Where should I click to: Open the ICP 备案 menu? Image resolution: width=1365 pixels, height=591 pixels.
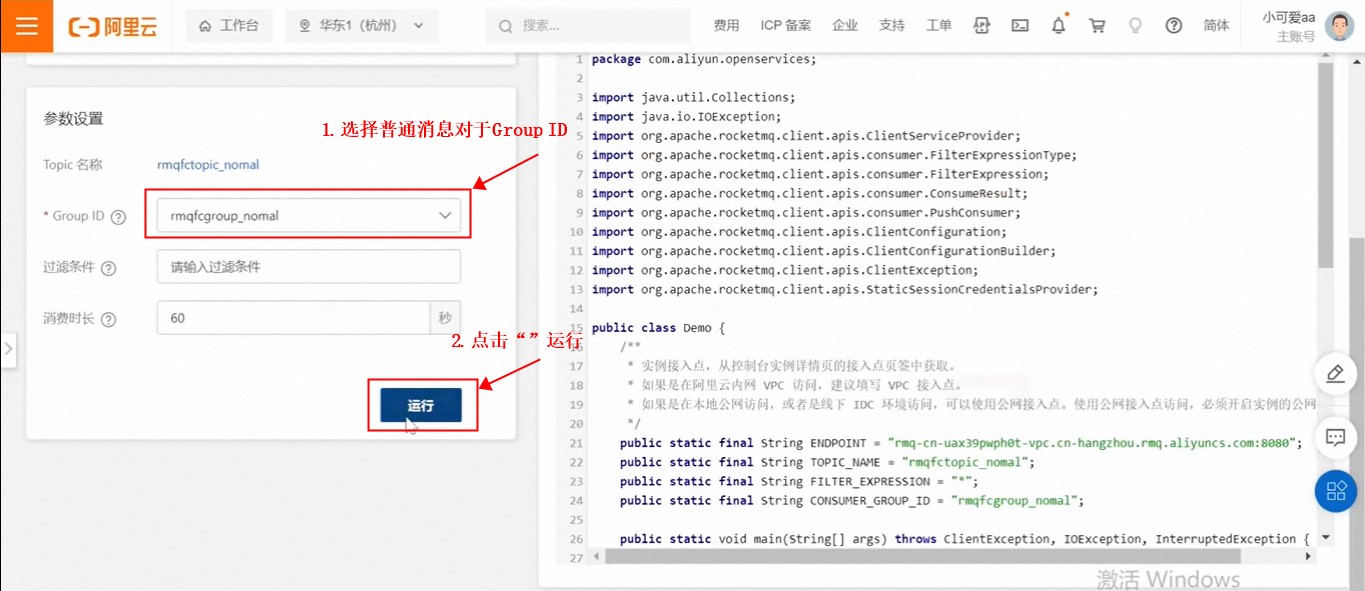786,26
